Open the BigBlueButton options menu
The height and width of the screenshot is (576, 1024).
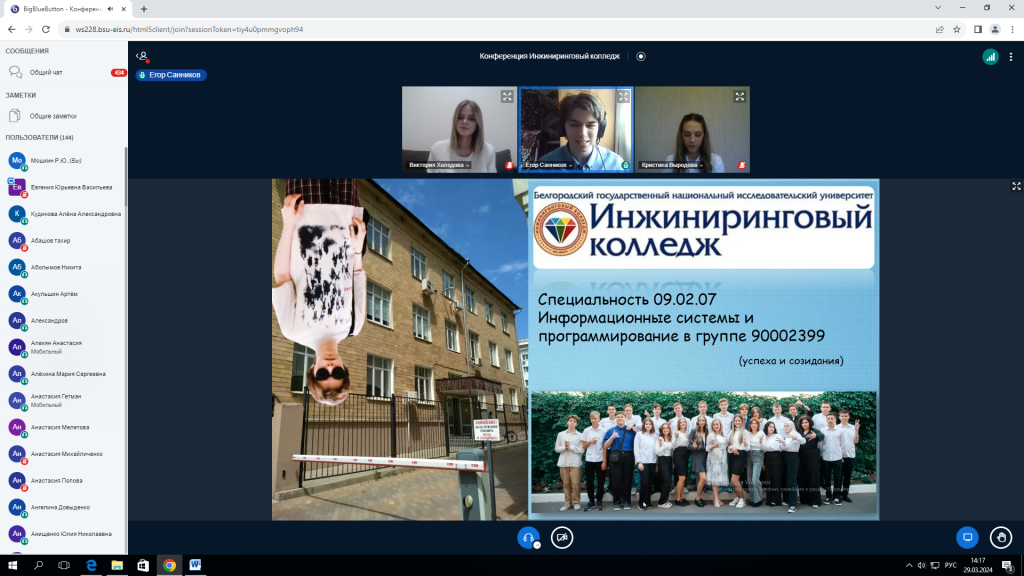tap(1011, 57)
